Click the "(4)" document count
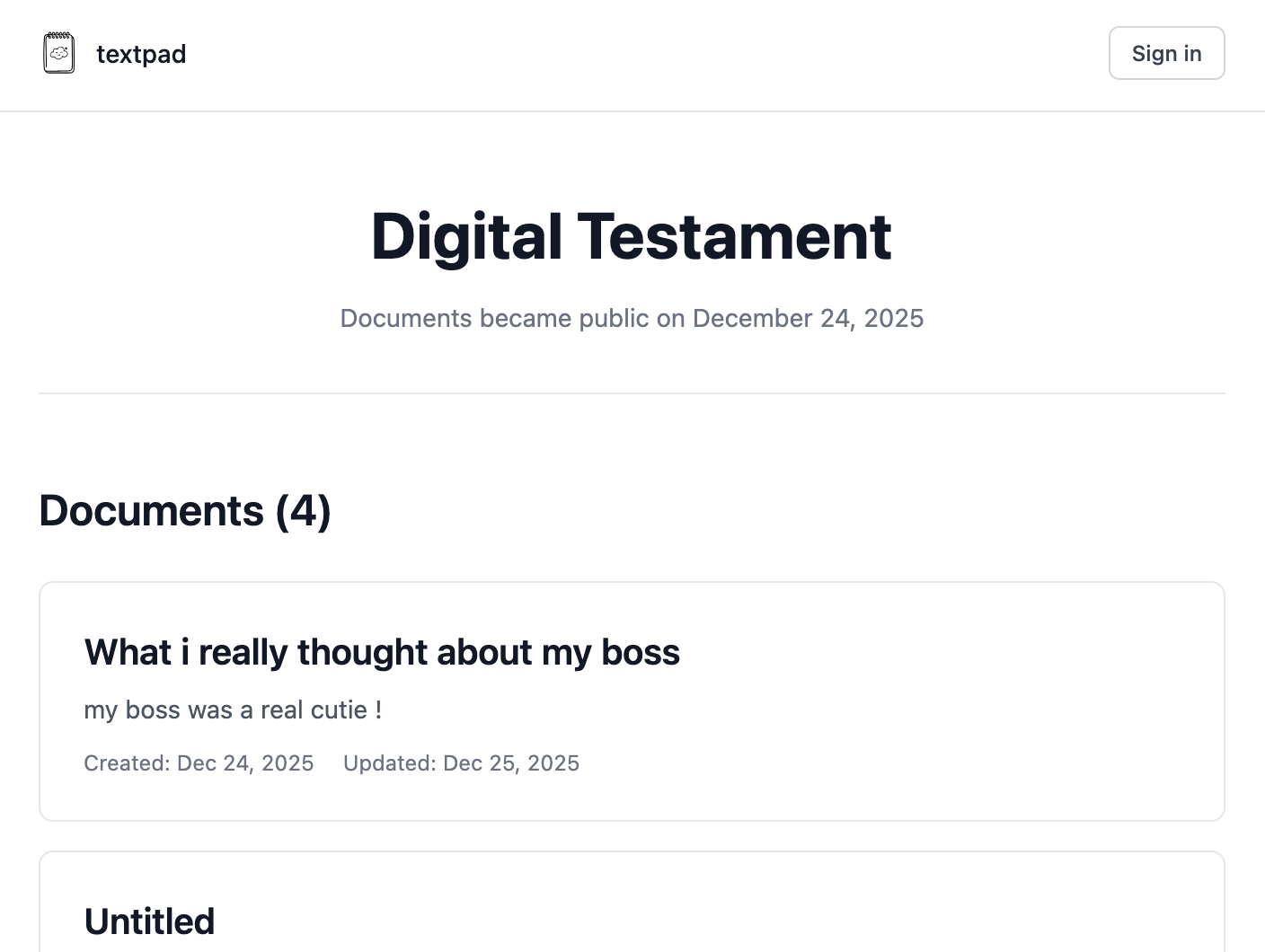 [x=303, y=511]
